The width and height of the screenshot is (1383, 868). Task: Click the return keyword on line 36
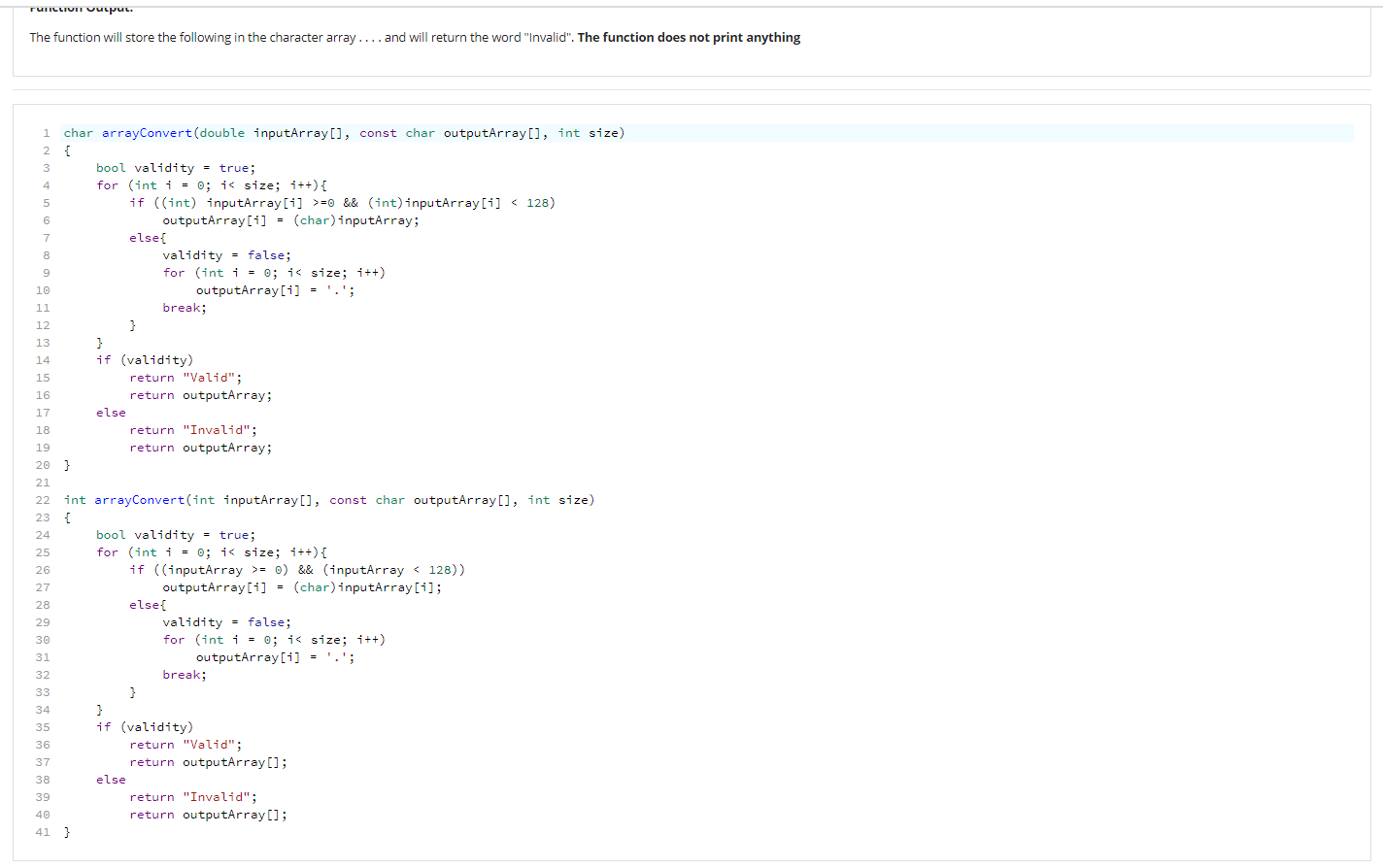tap(152, 744)
